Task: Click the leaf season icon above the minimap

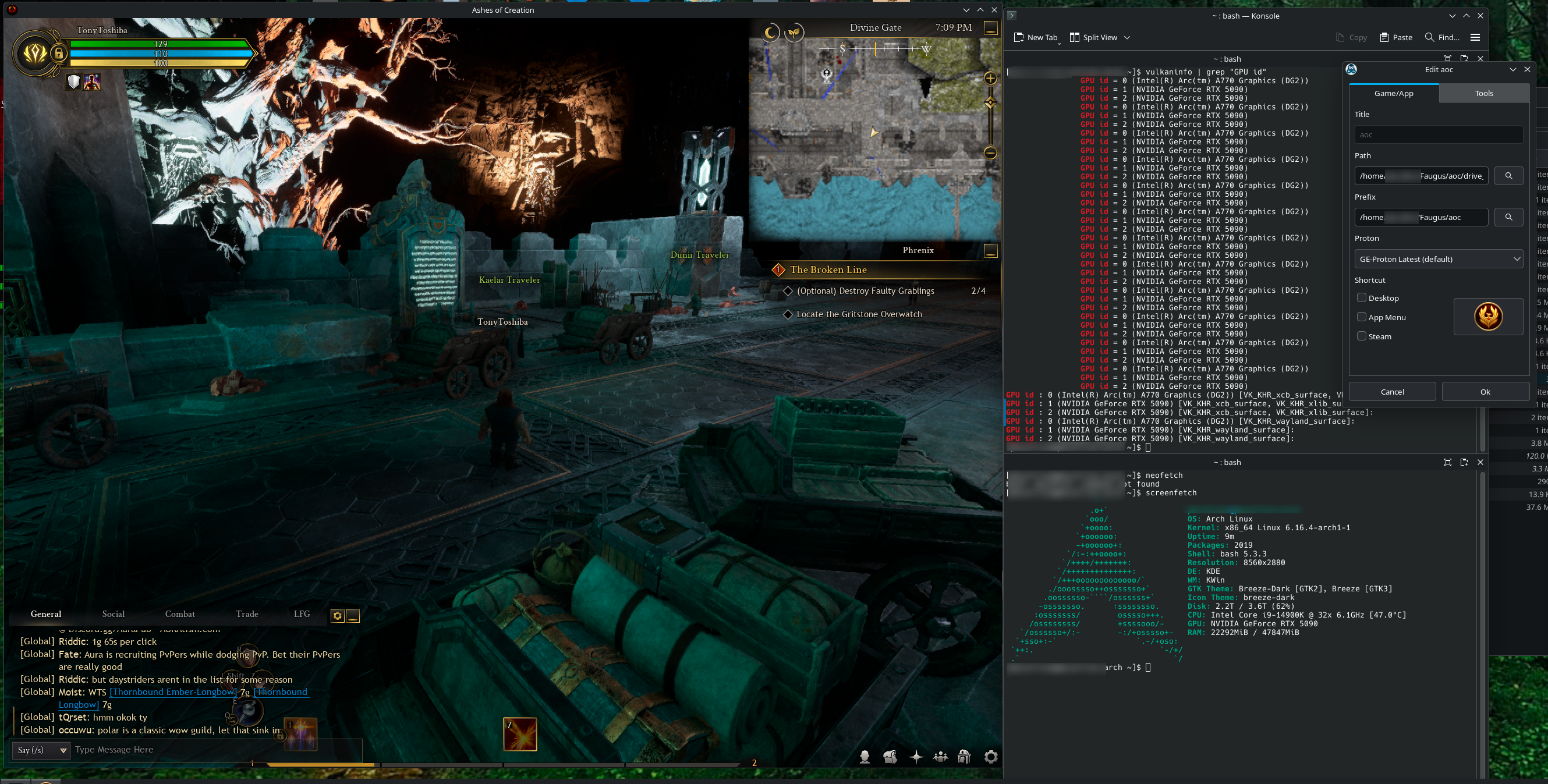Action: coord(795,33)
